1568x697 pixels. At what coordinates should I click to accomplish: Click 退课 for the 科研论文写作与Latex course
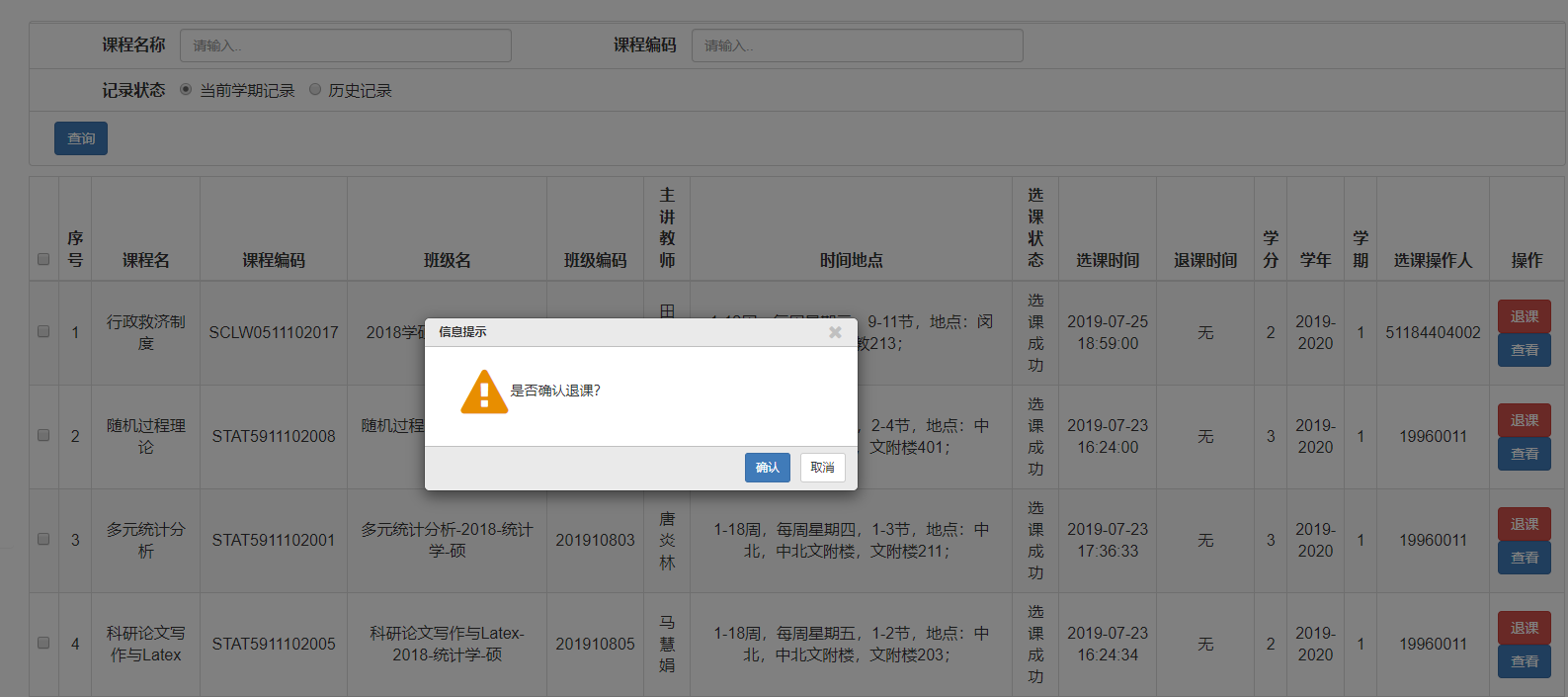click(x=1524, y=628)
